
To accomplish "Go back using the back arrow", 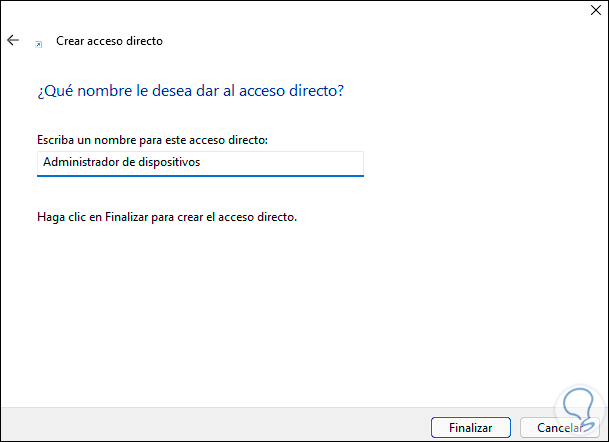I will pyautogui.click(x=13, y=41).
